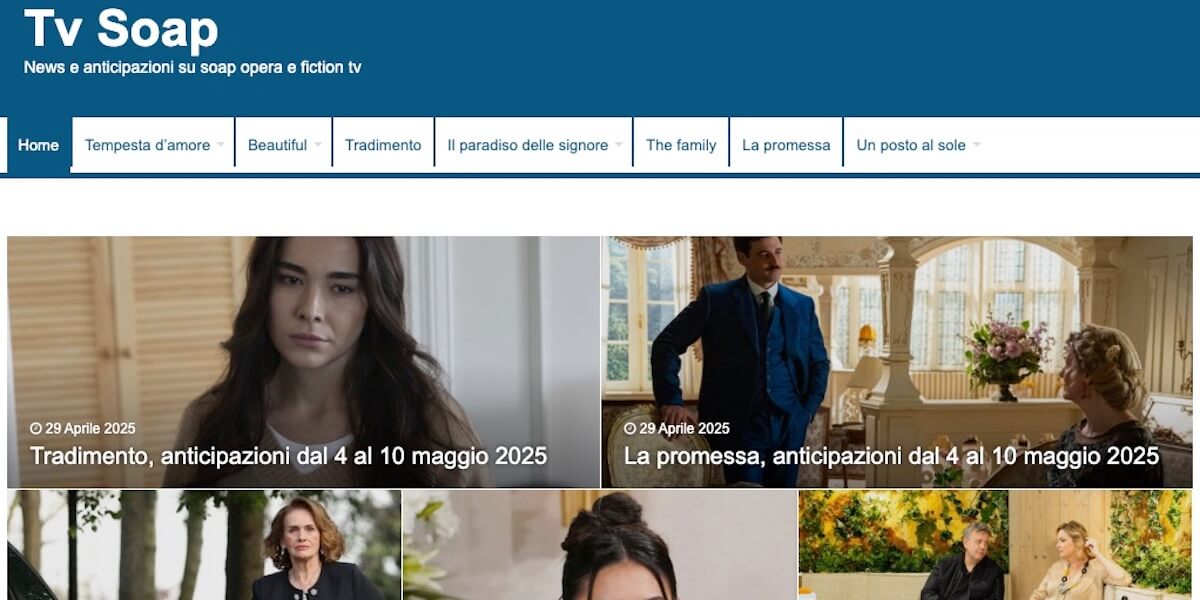1200x600 pixels.
Task: Click the Tv Soap site title
Action: pos(121,28)
